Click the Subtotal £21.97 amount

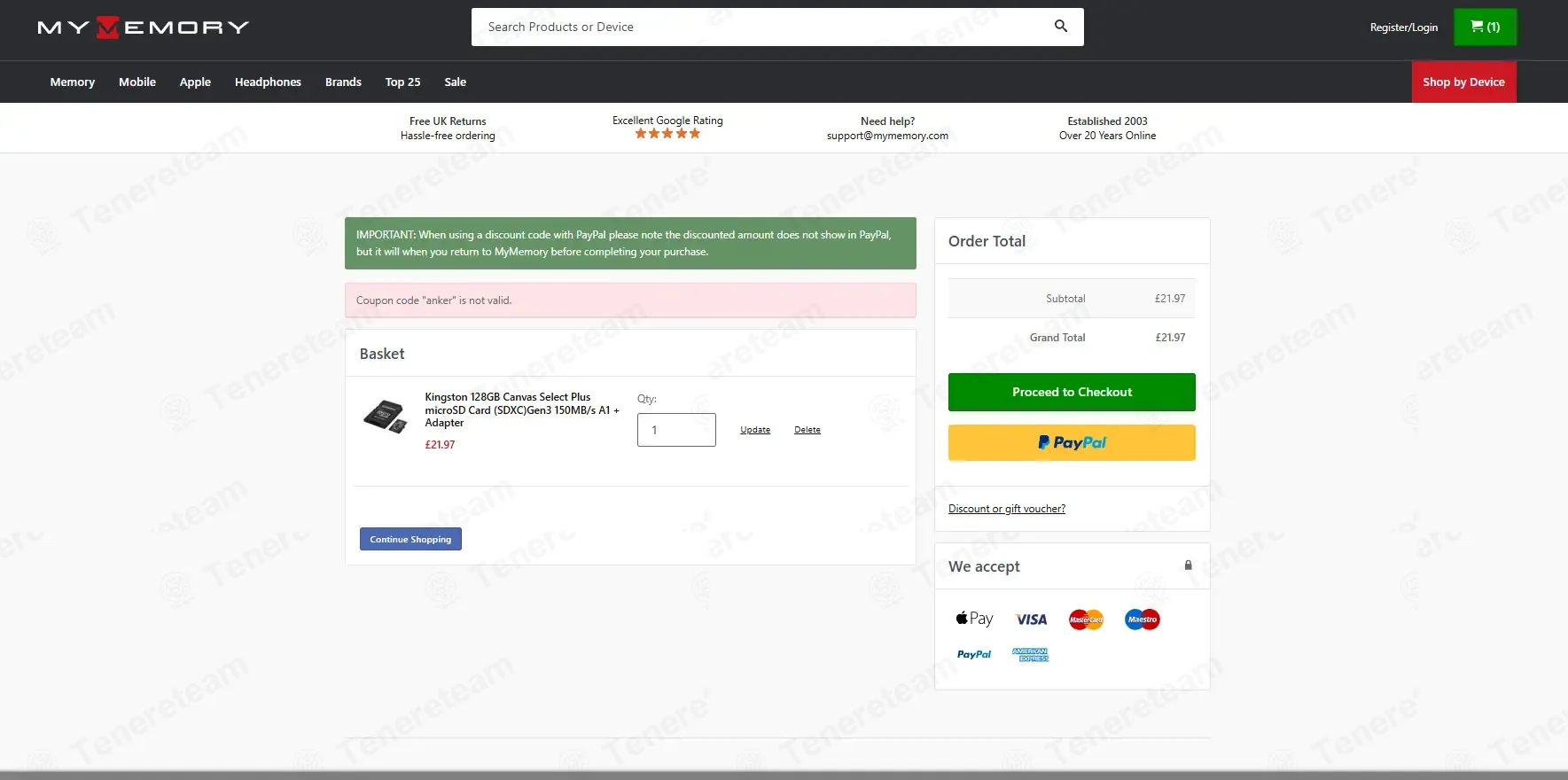[x=1170, y=299]
